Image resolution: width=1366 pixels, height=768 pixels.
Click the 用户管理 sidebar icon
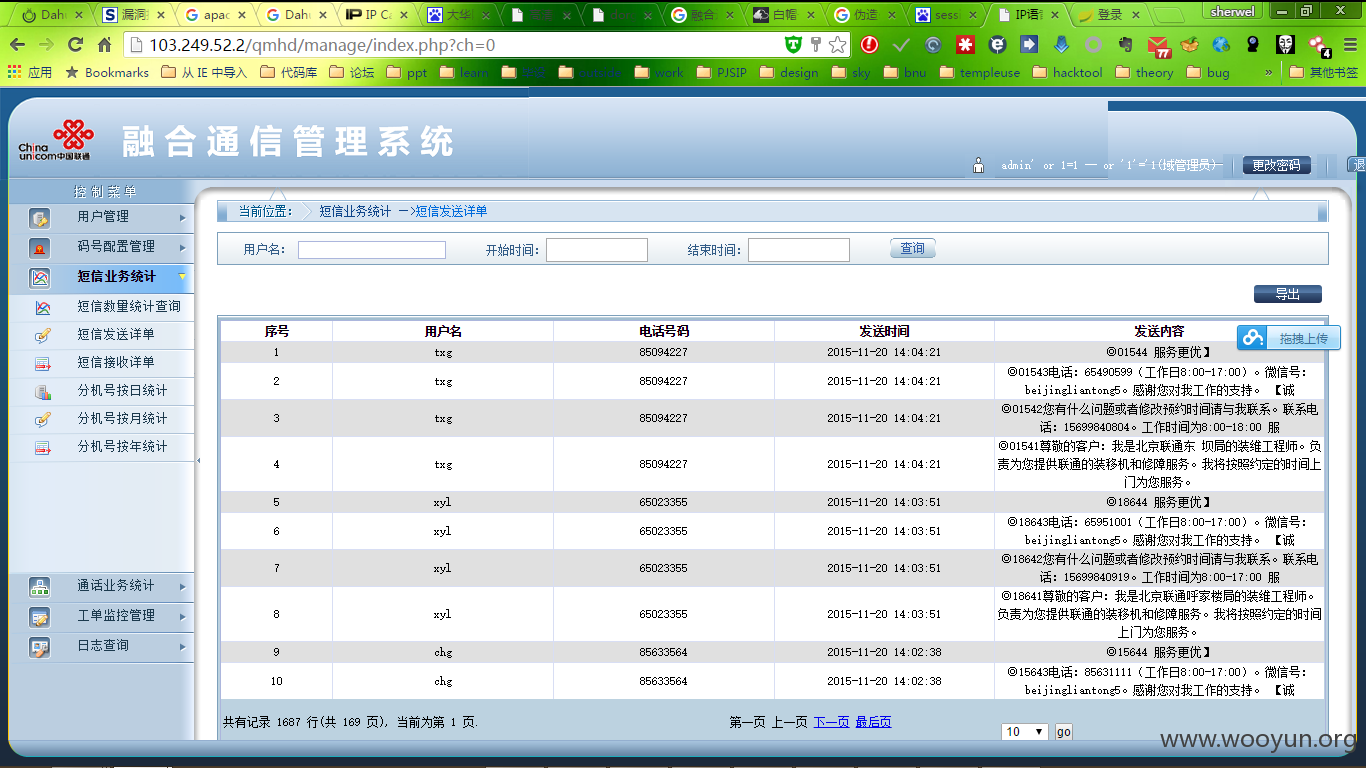[x=39, y=218]
